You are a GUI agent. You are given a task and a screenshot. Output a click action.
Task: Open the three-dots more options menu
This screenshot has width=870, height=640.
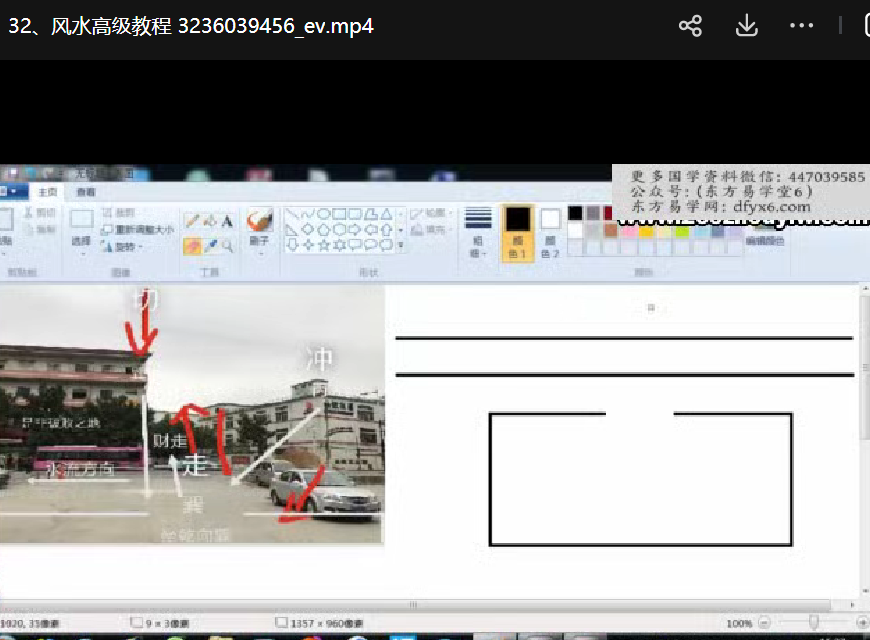(x=801, y=26)
